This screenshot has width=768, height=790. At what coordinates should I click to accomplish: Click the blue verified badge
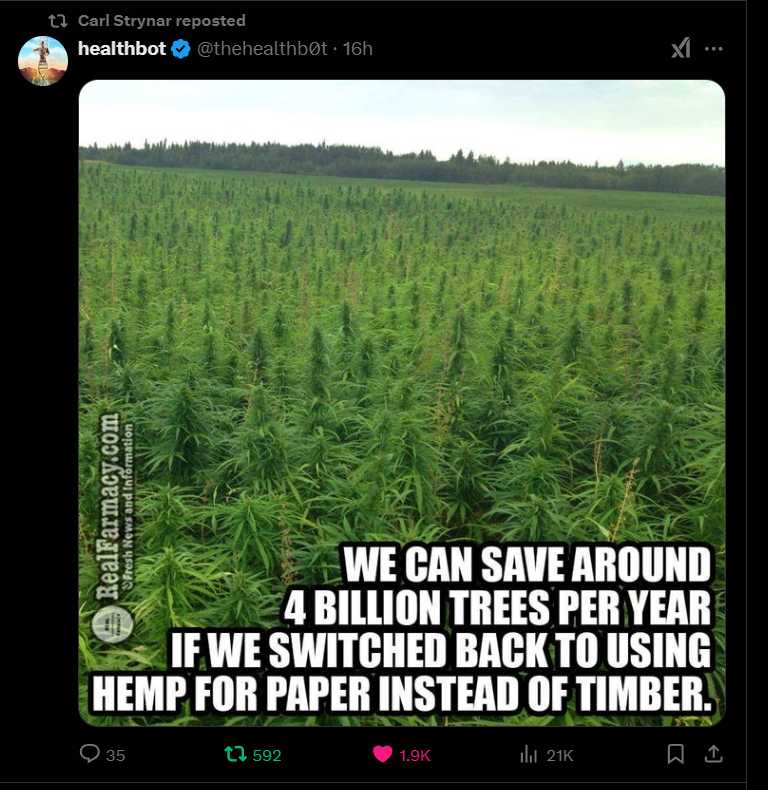tap(181, 49)
